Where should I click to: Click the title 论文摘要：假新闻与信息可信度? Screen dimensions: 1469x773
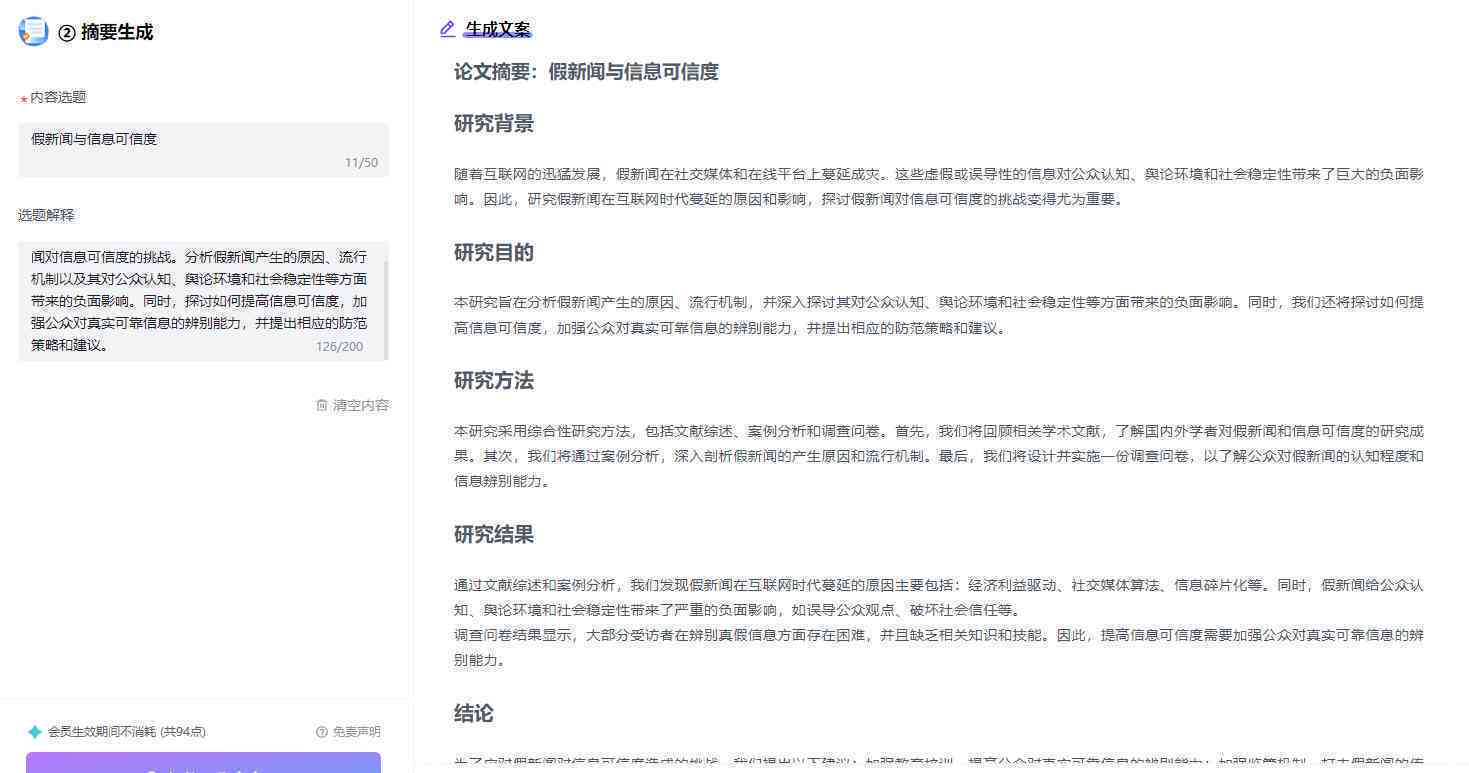[x=586, y=72]
